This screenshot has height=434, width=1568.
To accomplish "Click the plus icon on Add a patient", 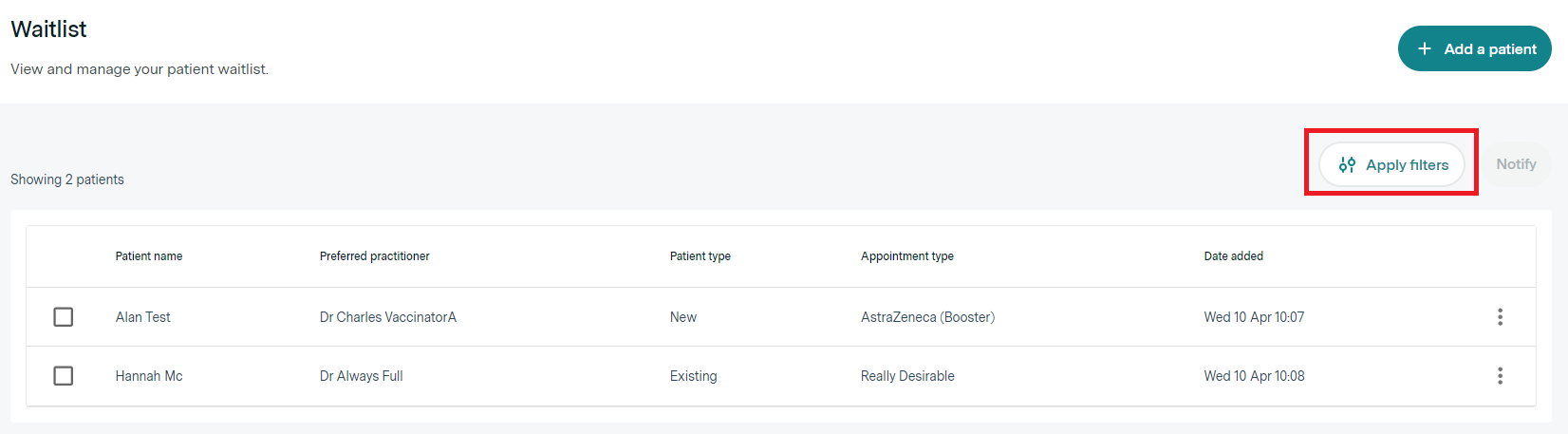I will [1424, 48].
